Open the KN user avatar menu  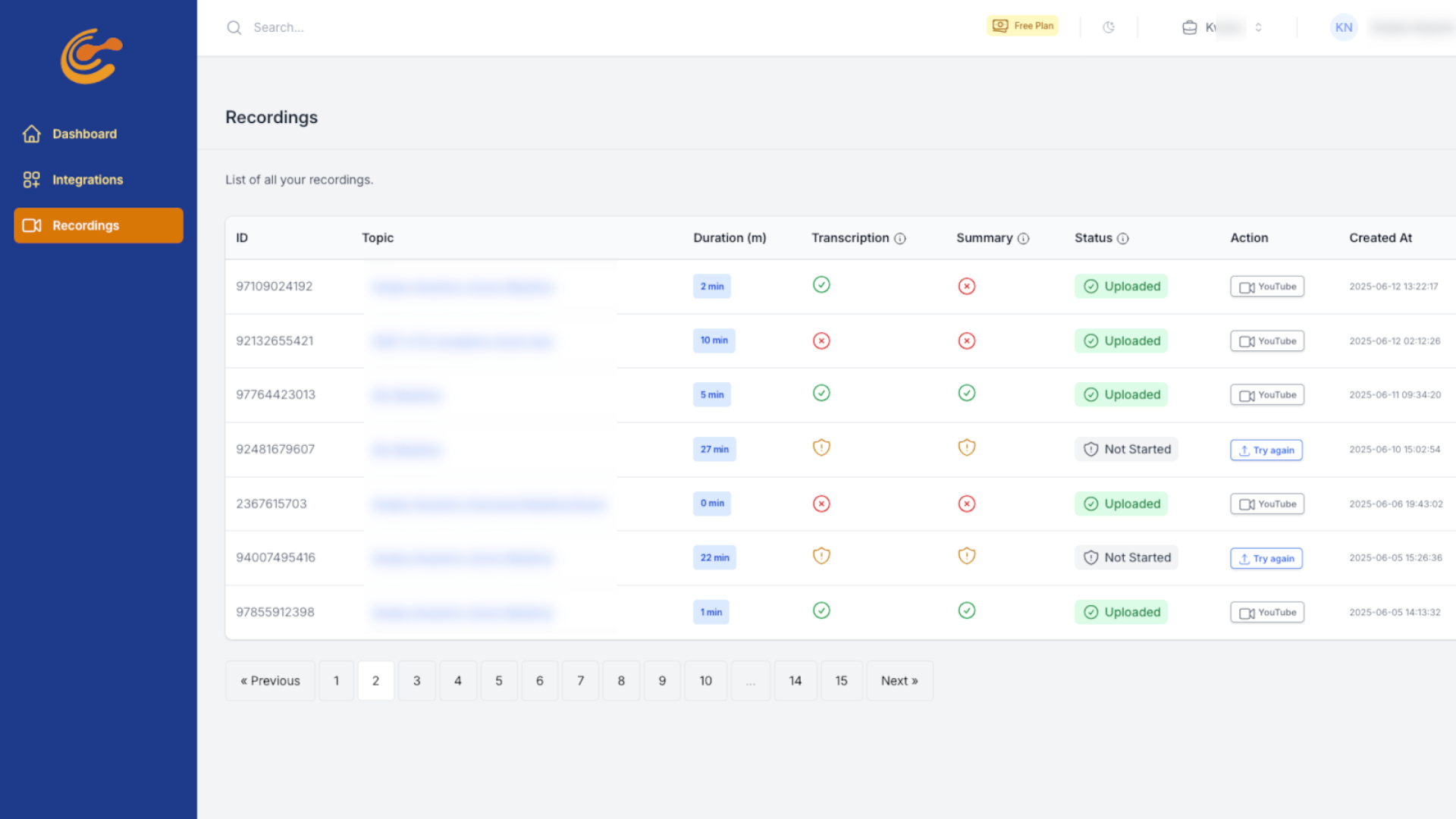click(1344, 27)
